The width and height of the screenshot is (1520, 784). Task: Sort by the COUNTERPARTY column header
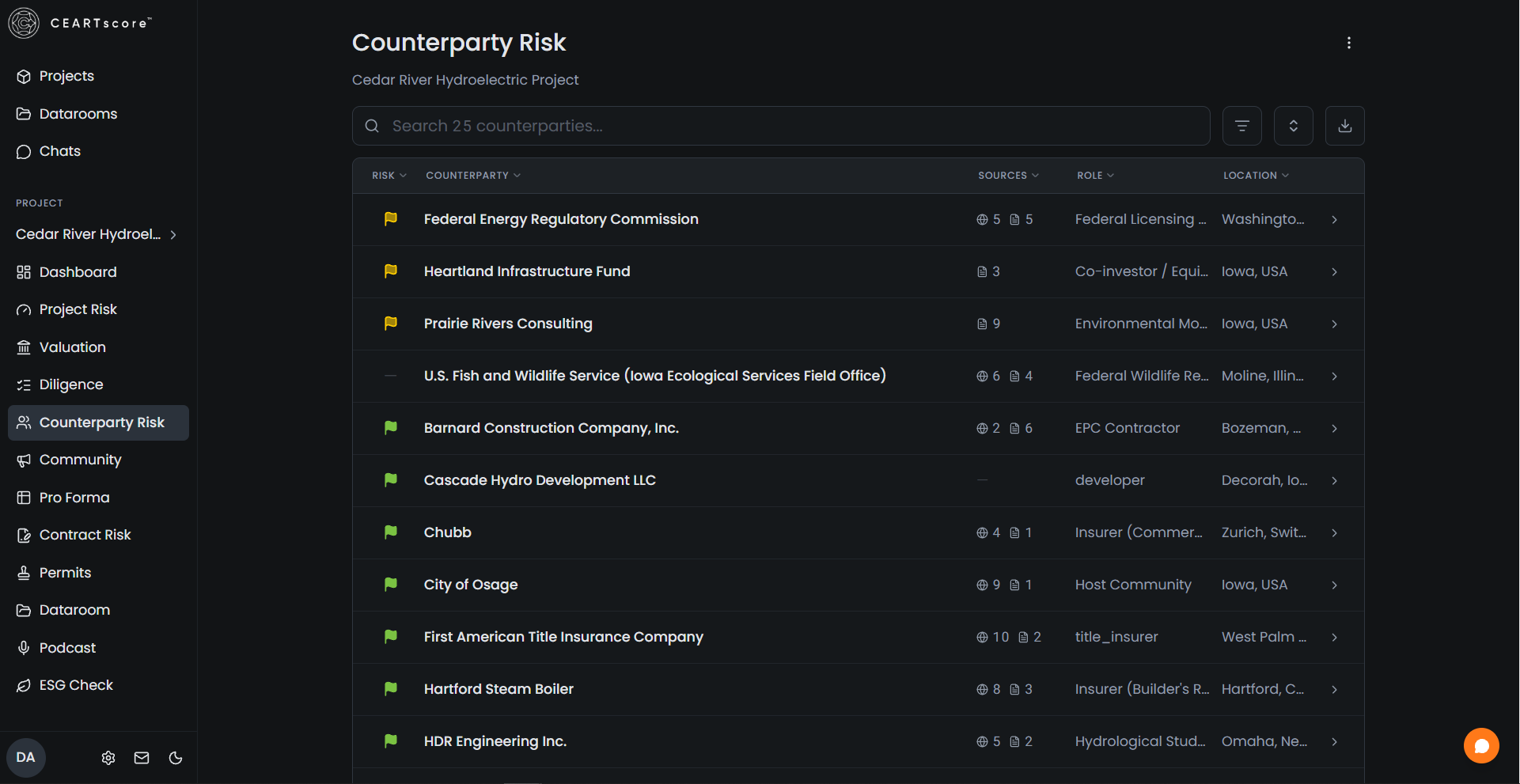coord(473,176)
